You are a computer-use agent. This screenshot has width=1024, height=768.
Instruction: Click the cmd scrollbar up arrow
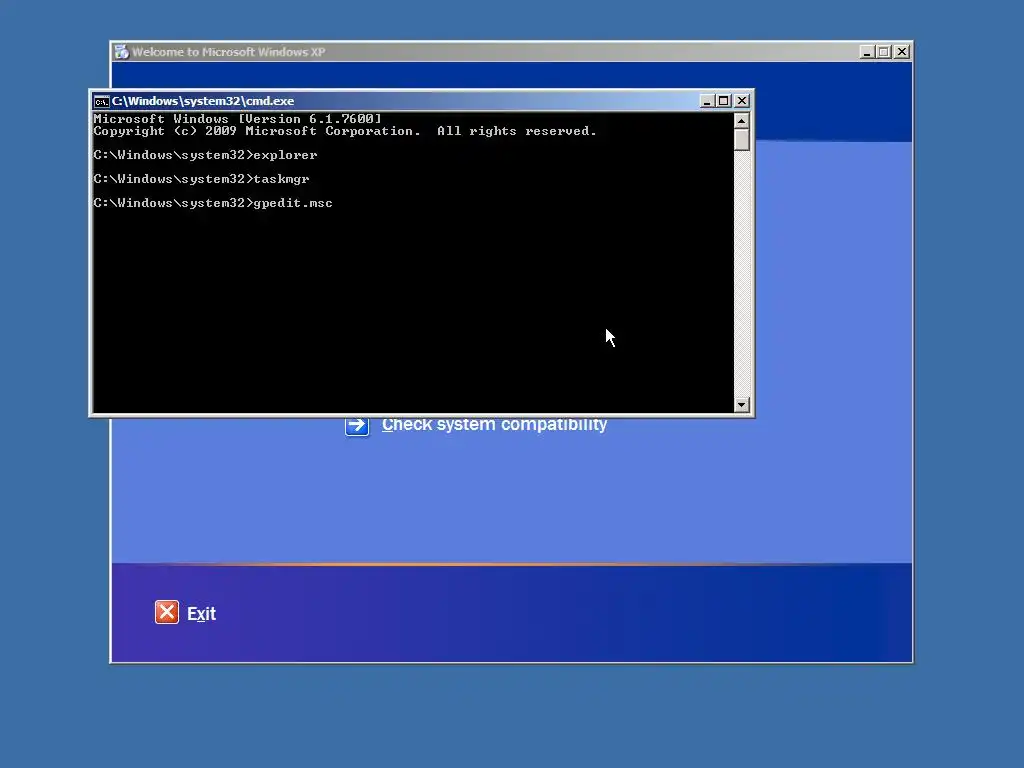click(x=741, y=121)
